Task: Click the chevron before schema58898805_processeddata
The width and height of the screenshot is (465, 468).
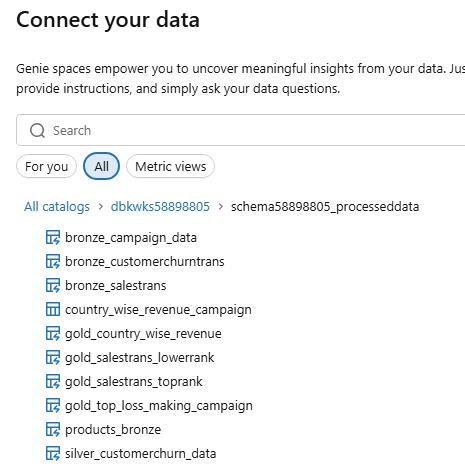Action: pos(220,207)
